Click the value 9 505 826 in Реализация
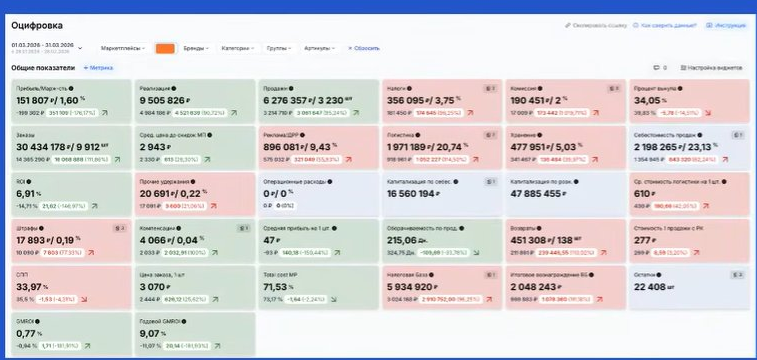The height and width of the screenshot is (360, 757). click(162, 101)
